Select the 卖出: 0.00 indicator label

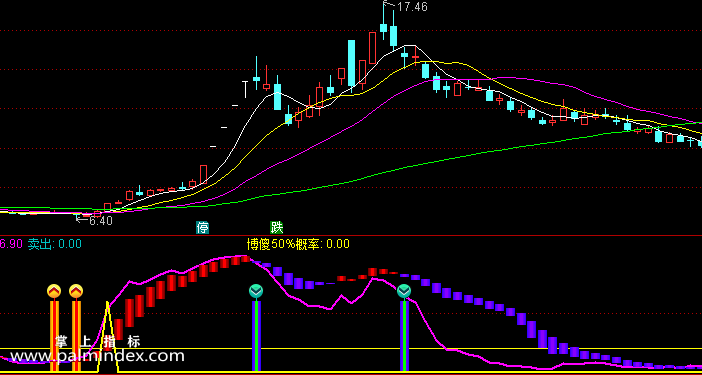[55, 244]
